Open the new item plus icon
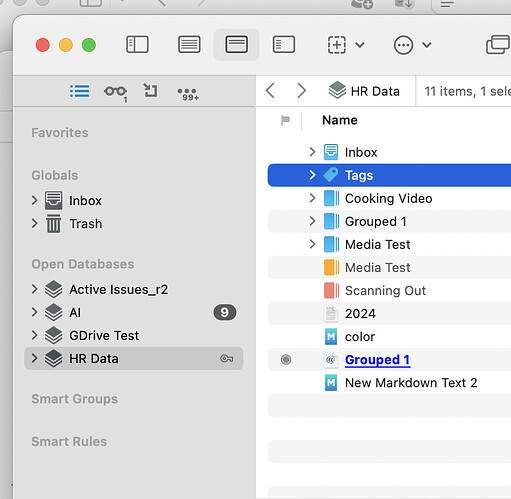Image resolution: width=511 pixels, height=499 pixels. coord(337,45)
